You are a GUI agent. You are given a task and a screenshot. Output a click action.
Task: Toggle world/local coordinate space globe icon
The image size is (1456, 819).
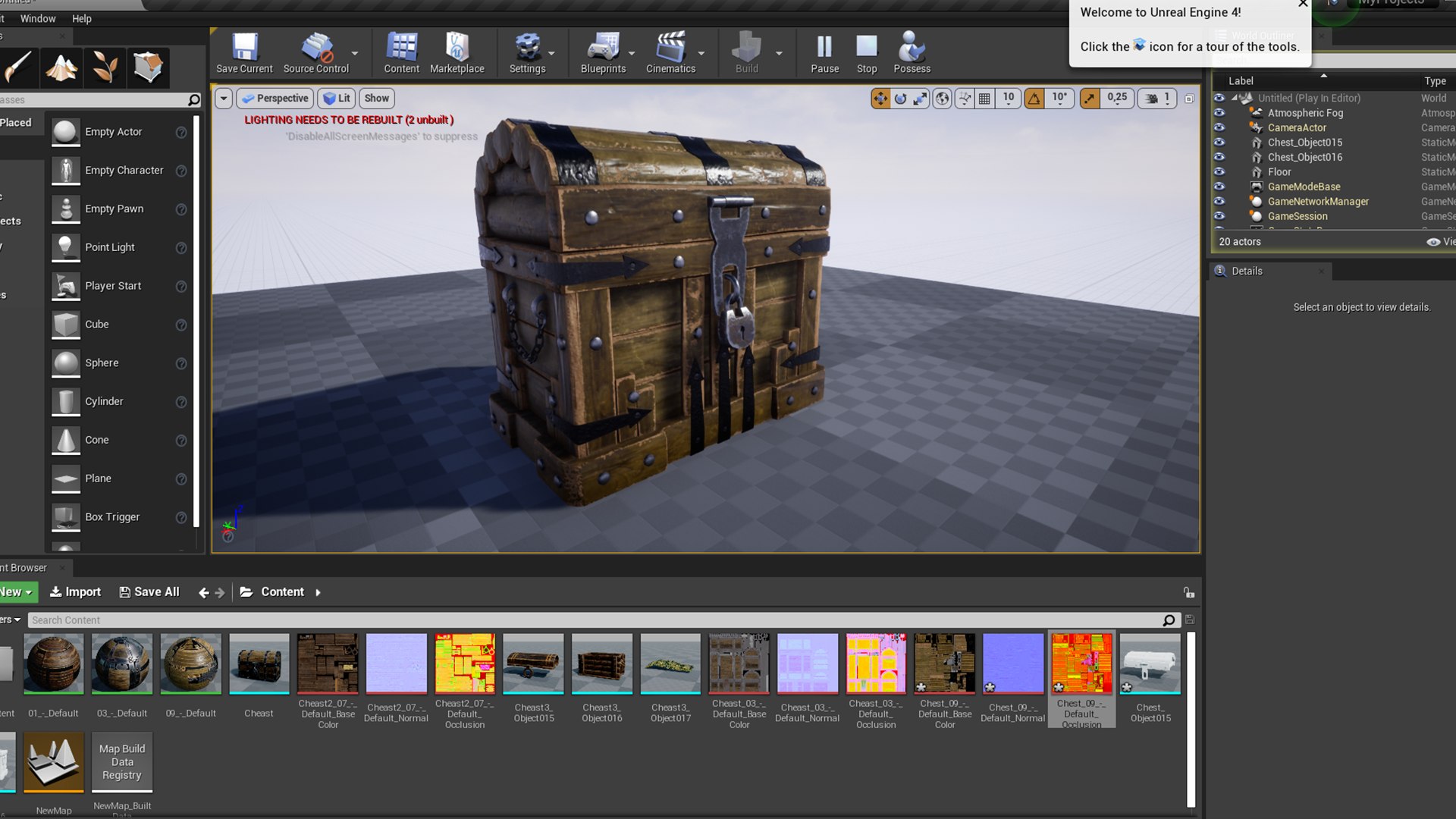[942, 98]
